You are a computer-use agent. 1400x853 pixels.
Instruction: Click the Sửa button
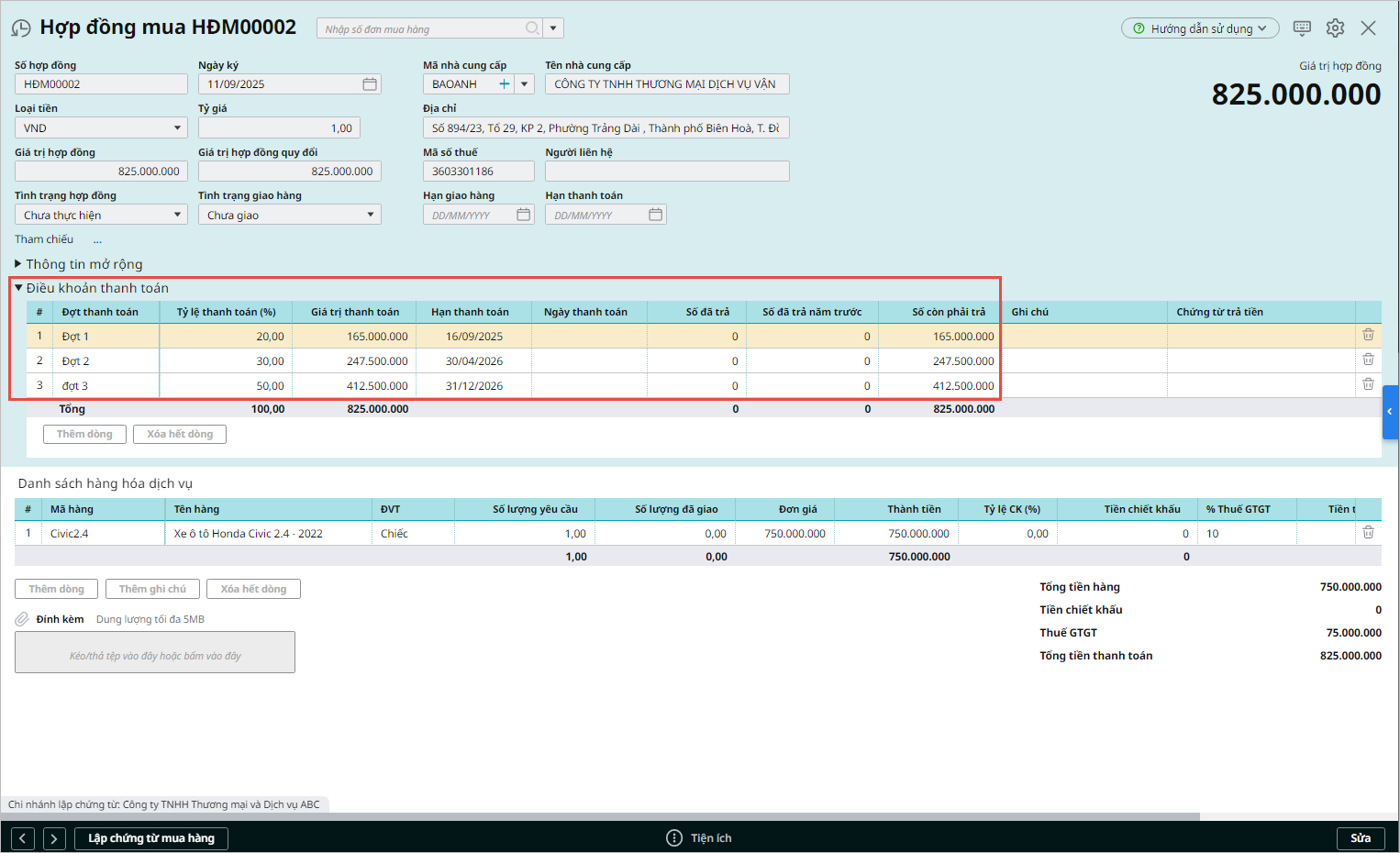pyautogui.click(x=1360, y=837)
